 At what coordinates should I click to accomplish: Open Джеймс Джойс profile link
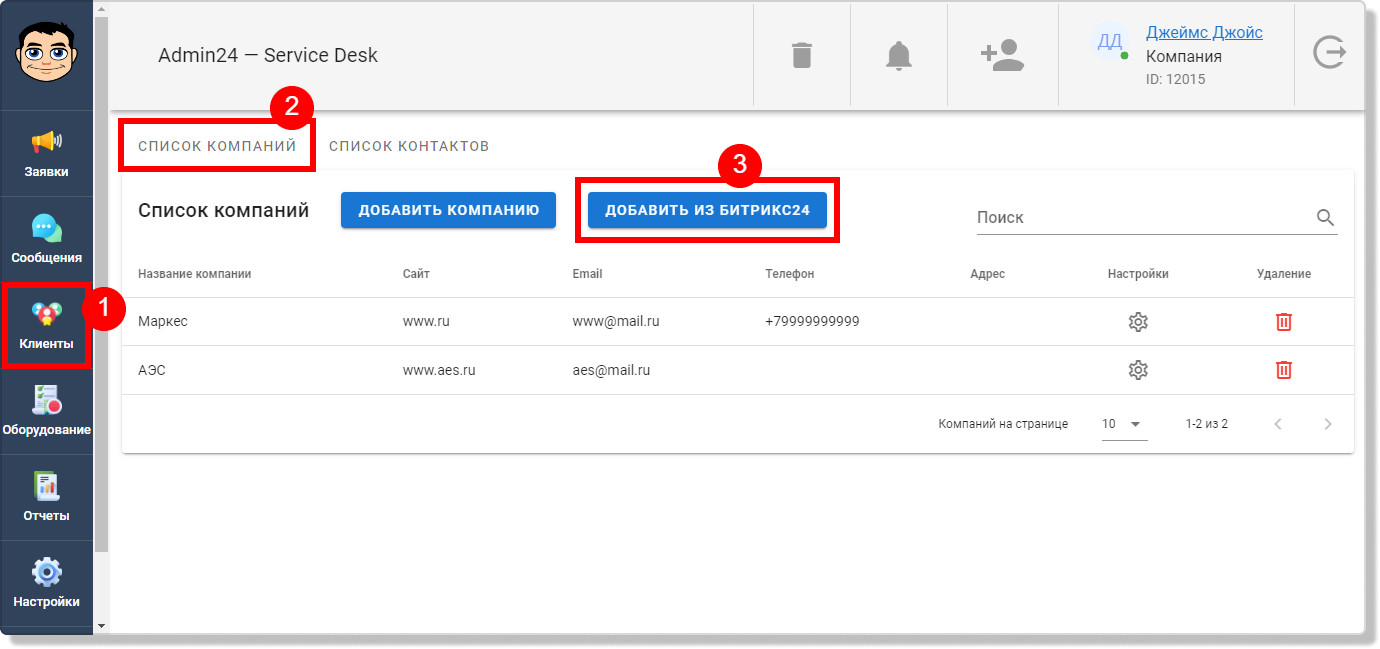coord(1204,32)
